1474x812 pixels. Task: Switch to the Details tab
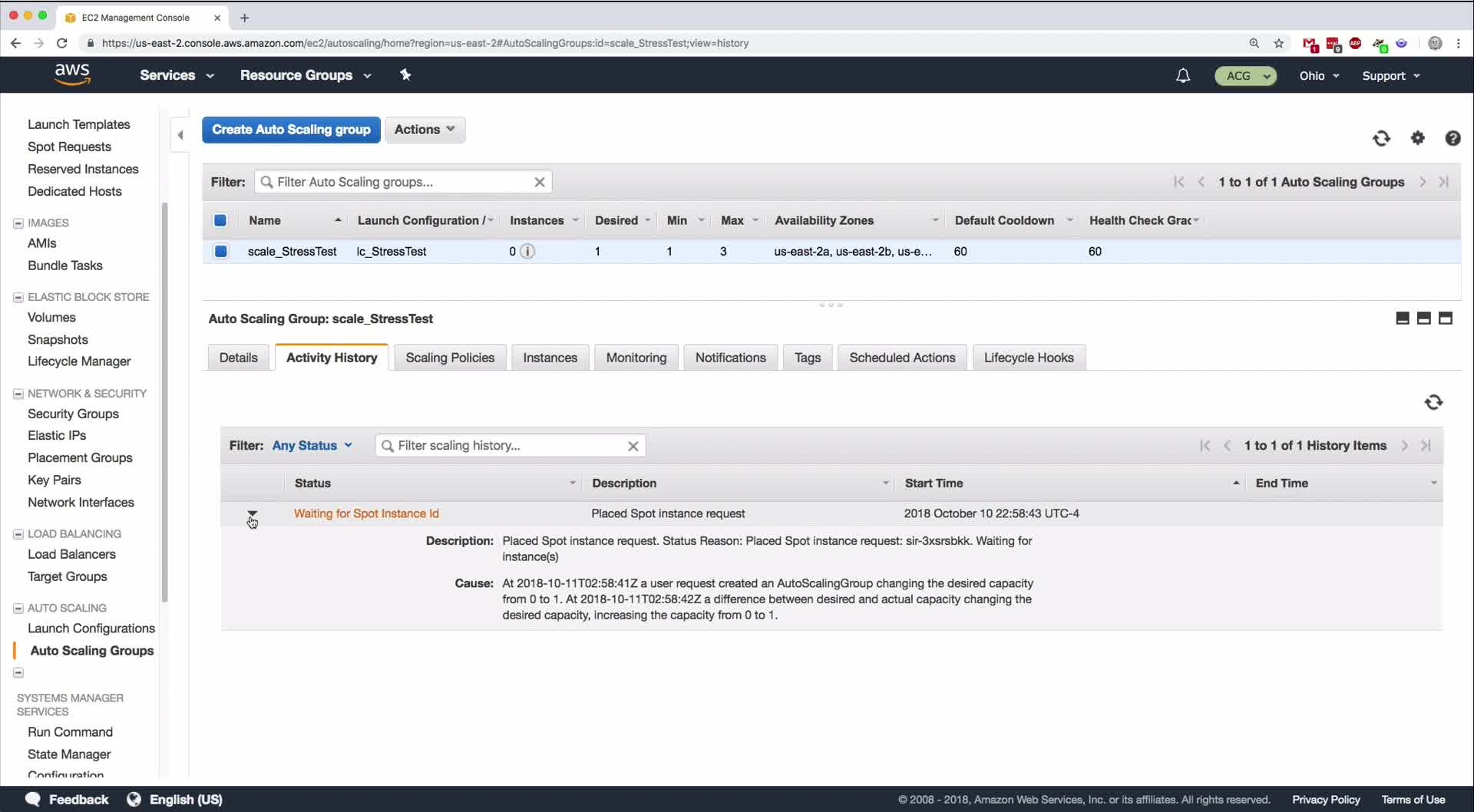238,358
